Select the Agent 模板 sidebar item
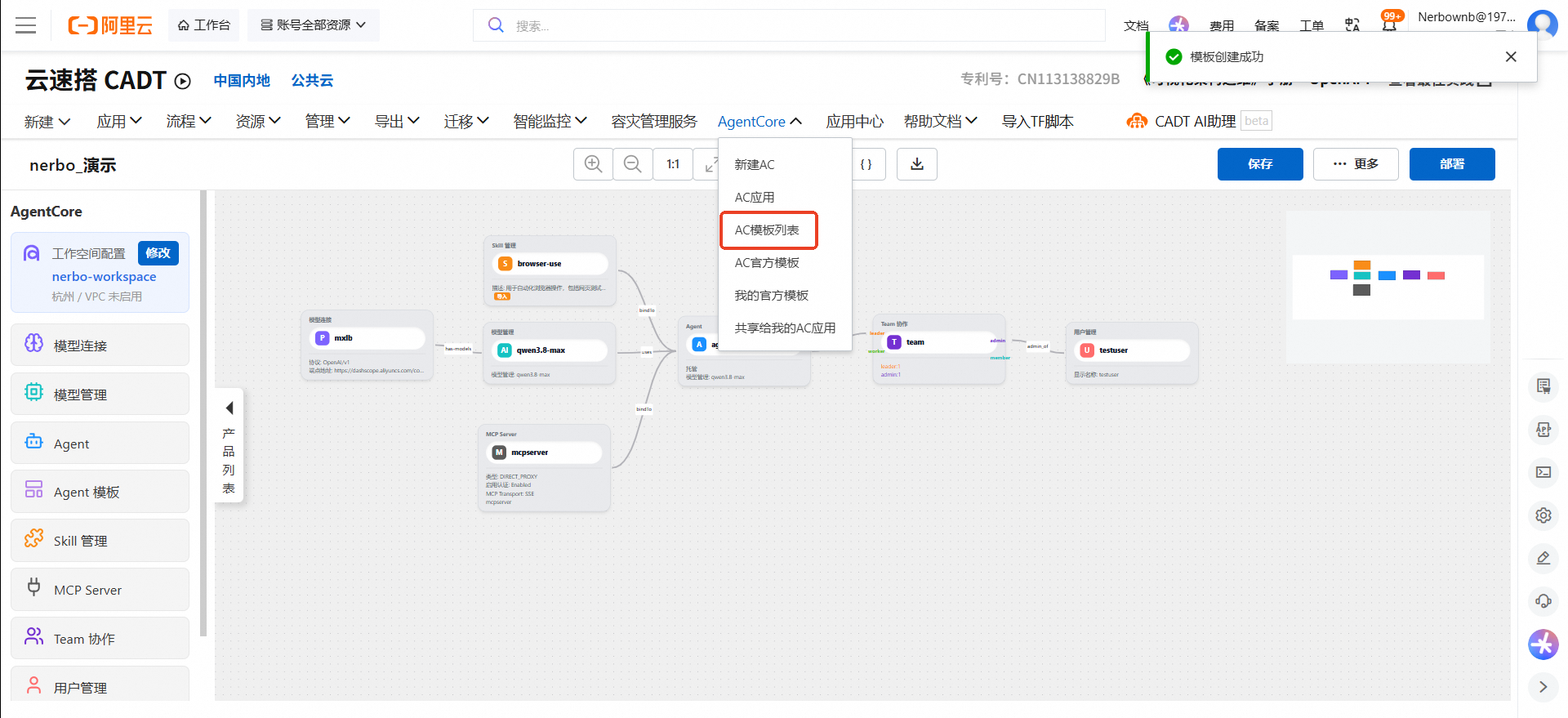Screen dimensions: 1568x718 tap(100, 492)
